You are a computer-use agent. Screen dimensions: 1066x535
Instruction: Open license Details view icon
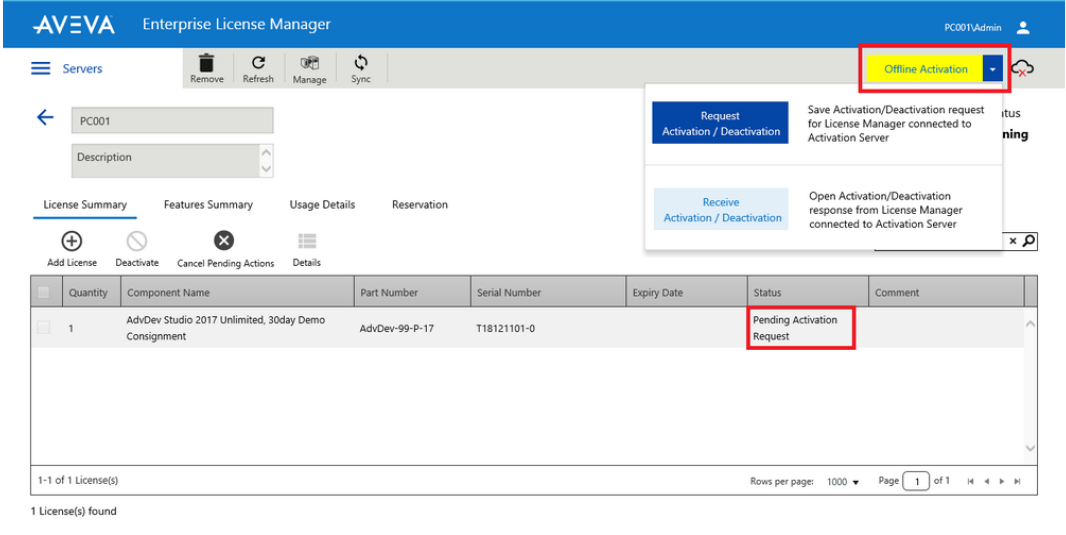tap(307, 241)
